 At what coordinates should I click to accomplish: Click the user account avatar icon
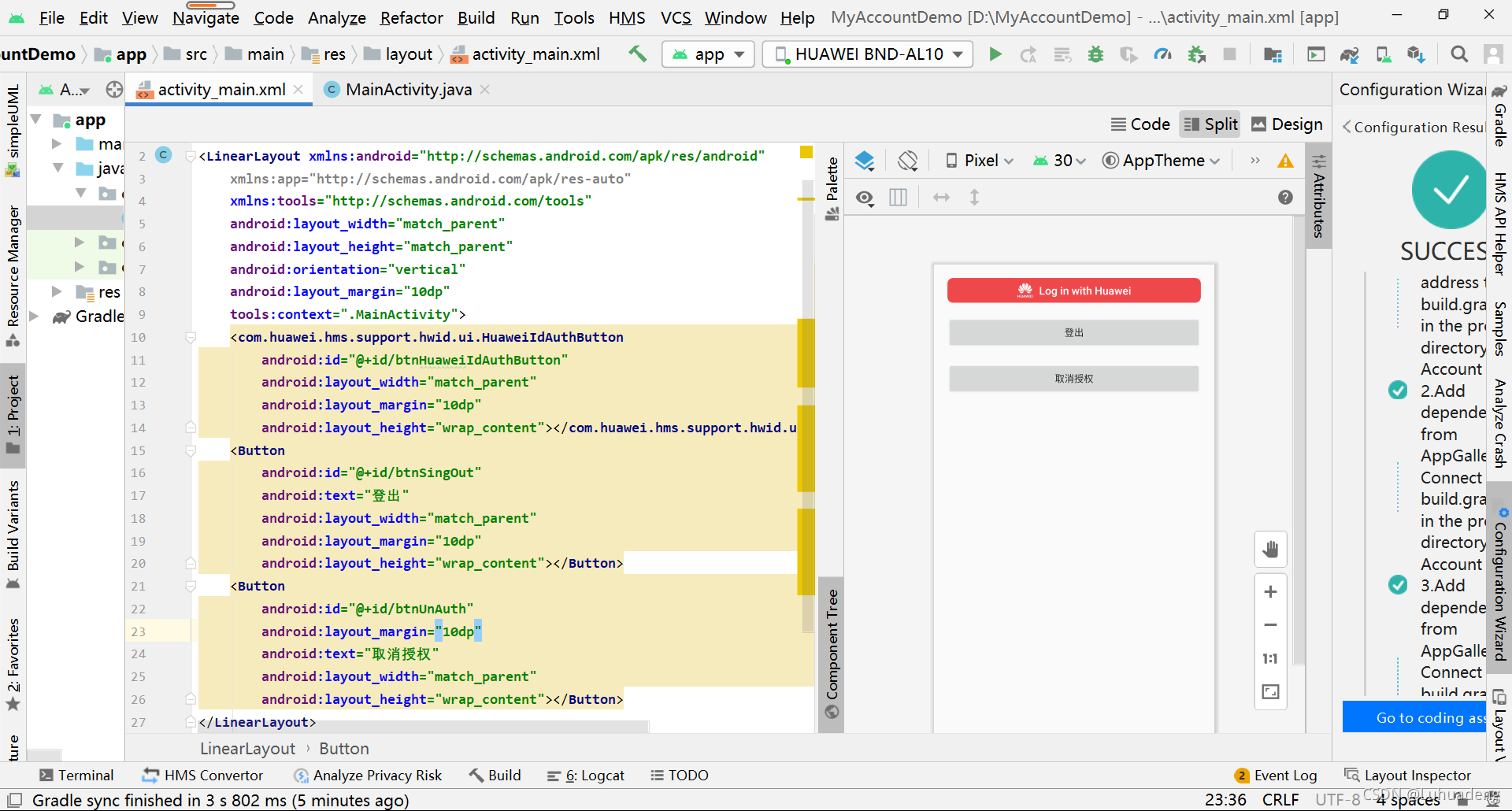pos(1492,54)
